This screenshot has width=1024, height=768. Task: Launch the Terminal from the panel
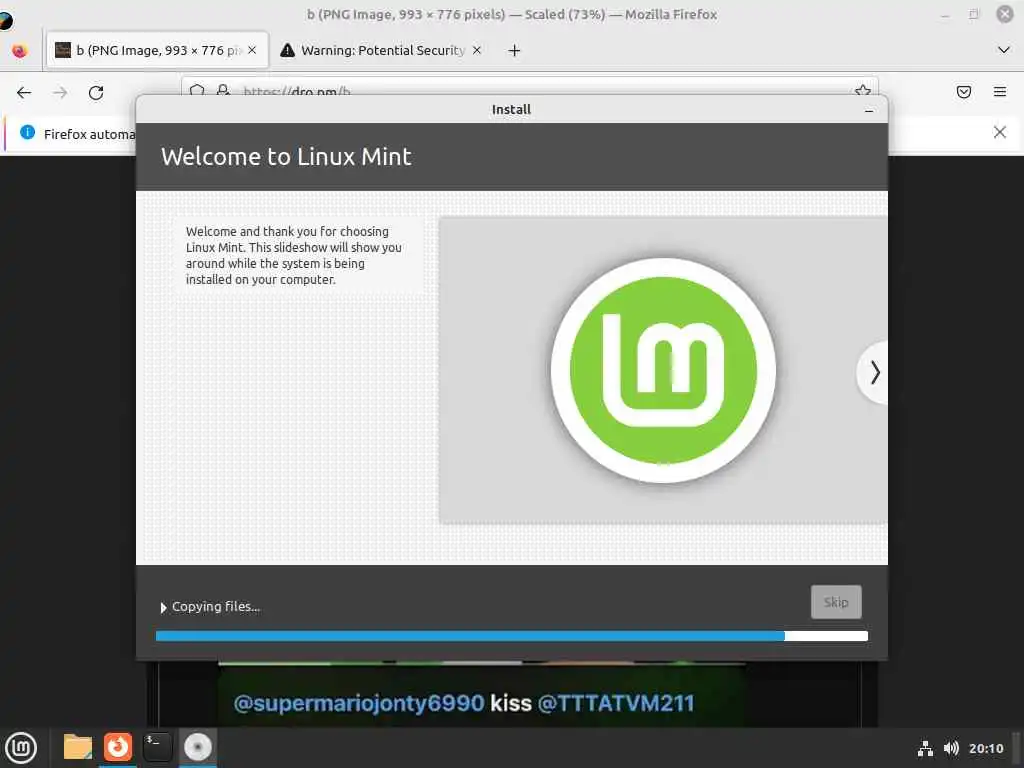(157, 747)
